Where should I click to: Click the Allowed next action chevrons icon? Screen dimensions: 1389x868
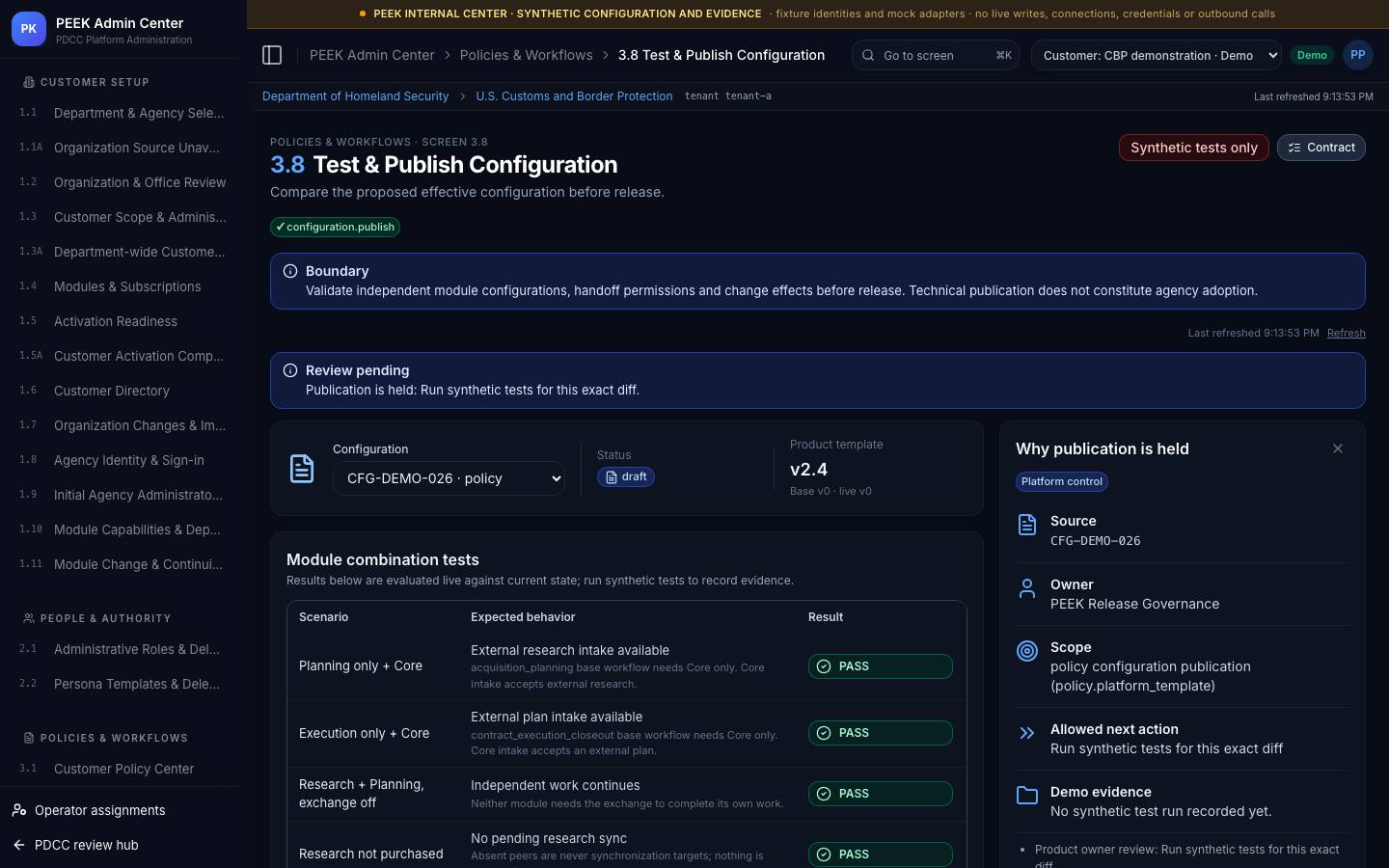pos(1027,733)
